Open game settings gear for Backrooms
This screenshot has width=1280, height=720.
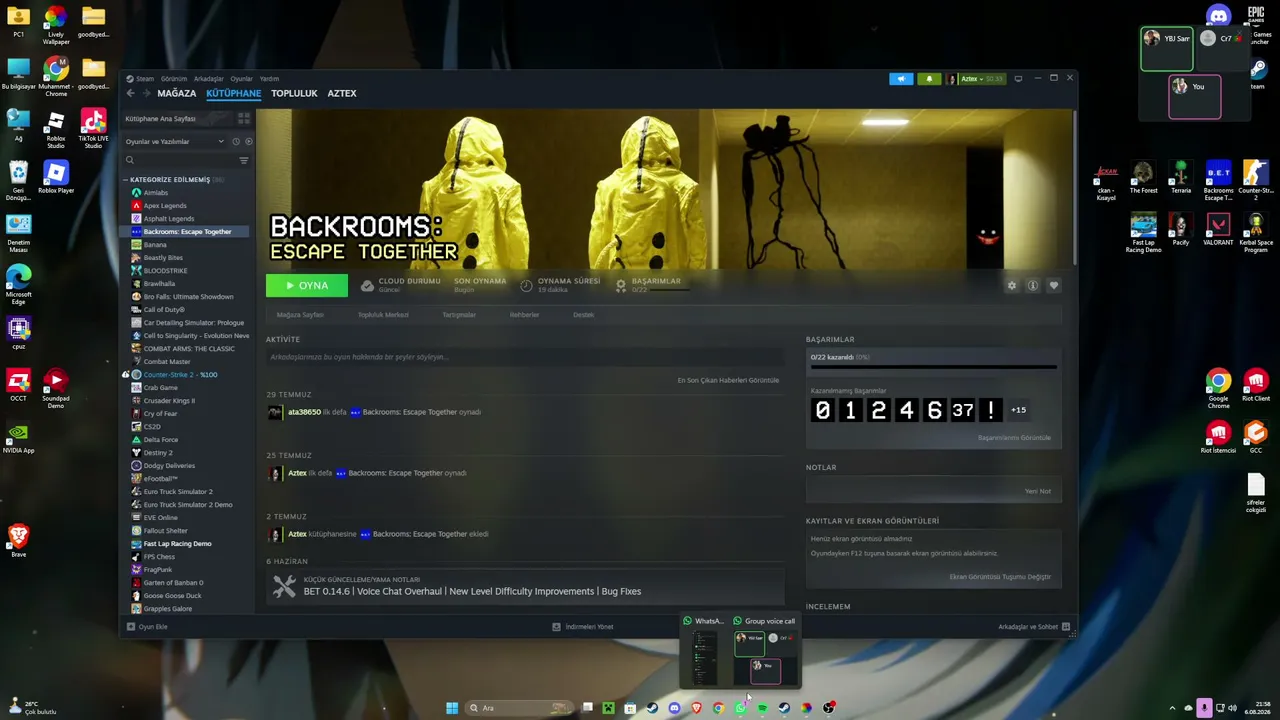(1012, 286)
